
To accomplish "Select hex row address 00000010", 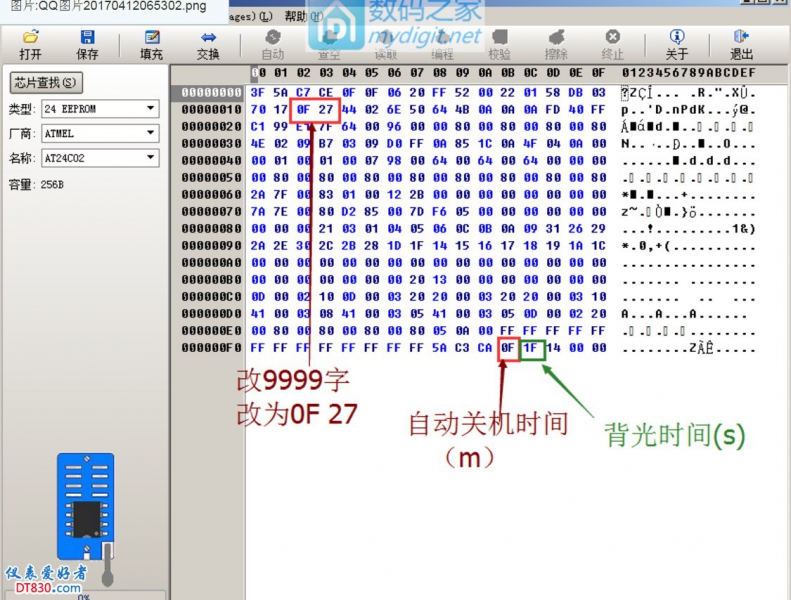I will point(211,109).
